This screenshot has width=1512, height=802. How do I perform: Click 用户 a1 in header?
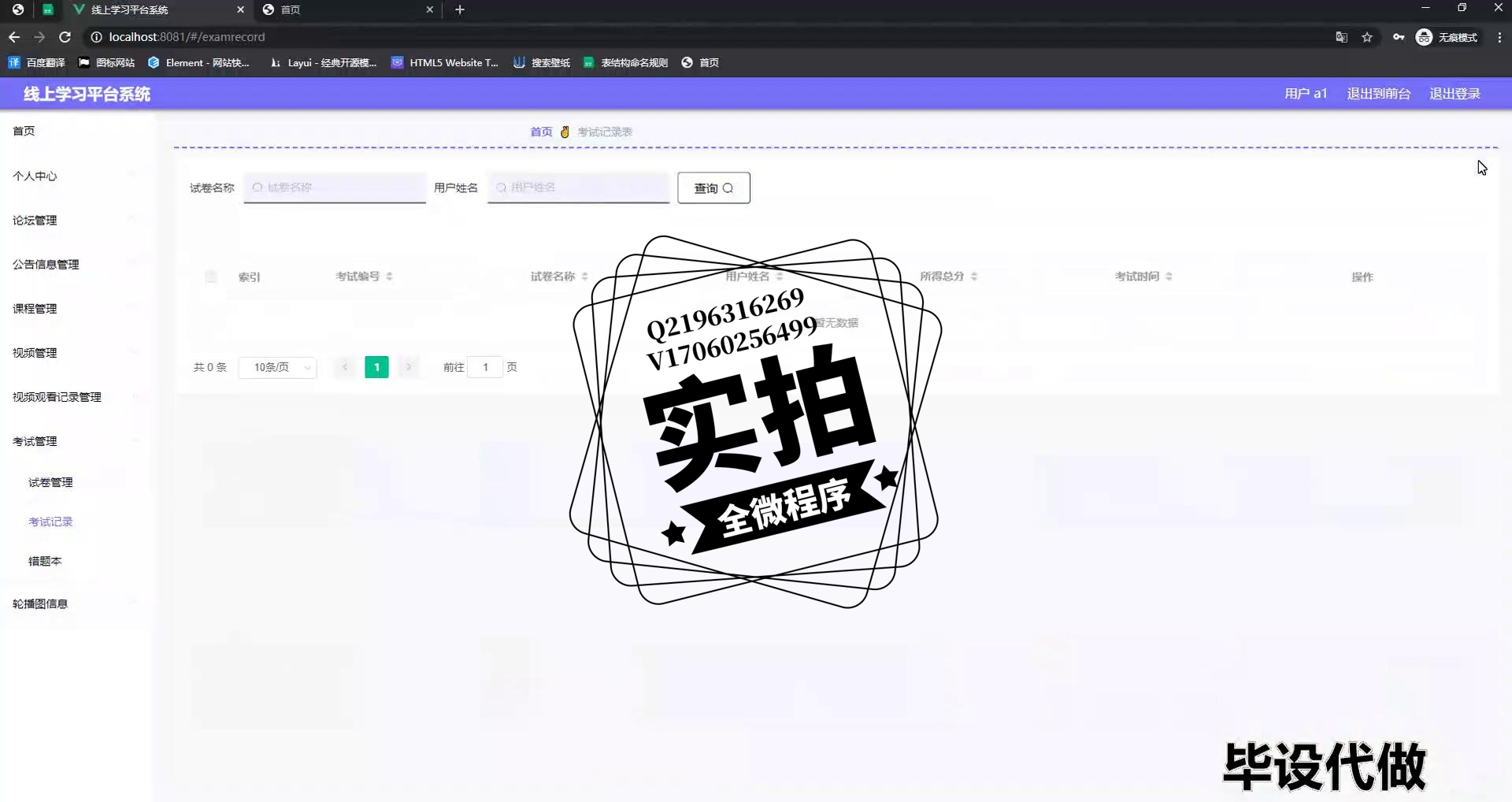tap(1306, 94)
